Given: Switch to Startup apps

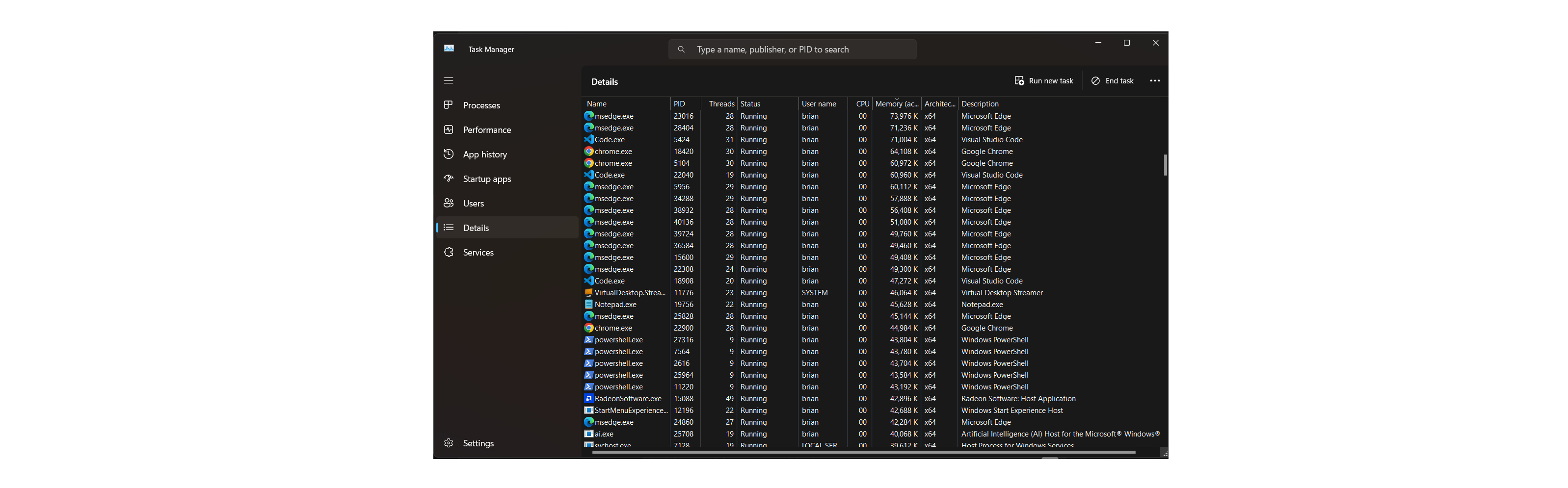Looking at the screenshot, I should [x=507, y=179].
